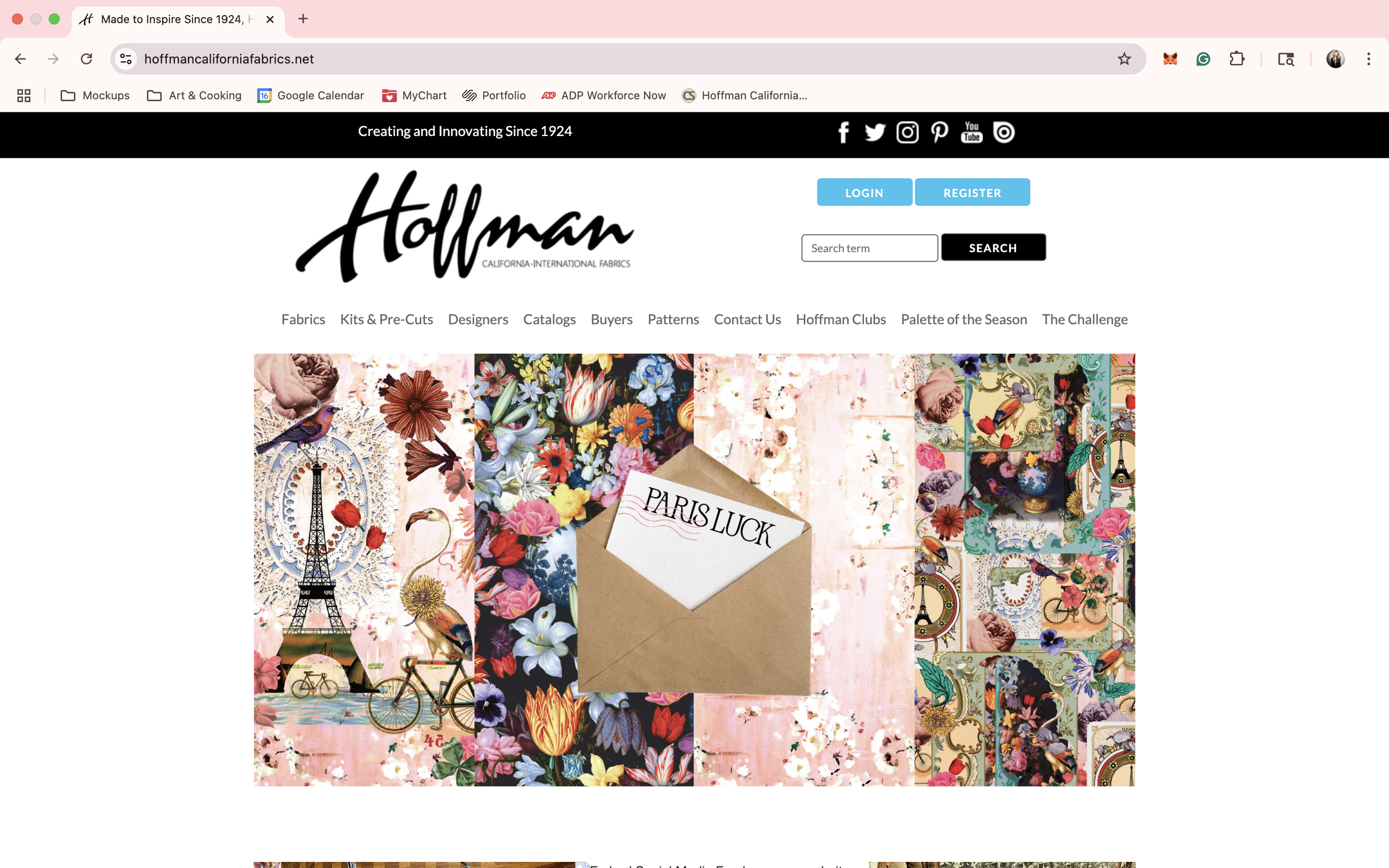Viewport: 1389px width, 868px height.
Task: Open Chrome three-dot menu
Action: 1368,59
